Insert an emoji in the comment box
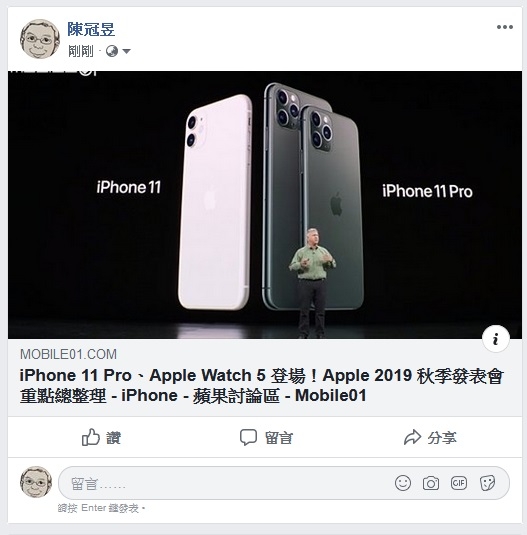The width and height of the screenshot is (527, 535). [402, 483]
